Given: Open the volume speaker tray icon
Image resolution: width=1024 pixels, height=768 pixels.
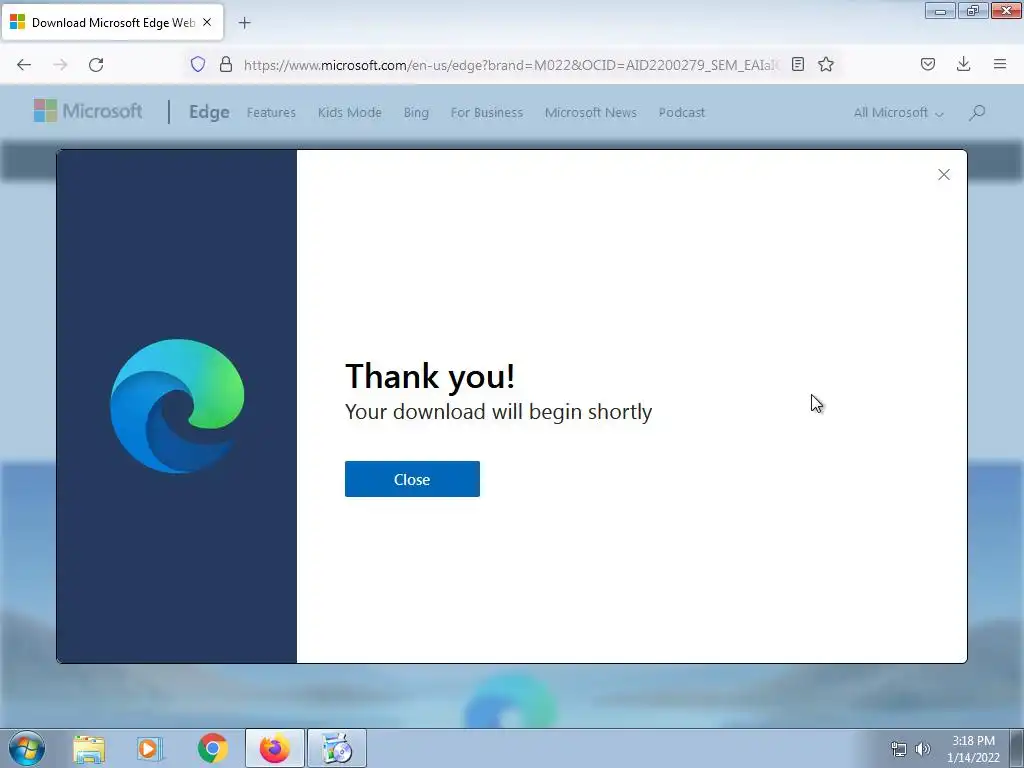Looking at the screenshot, I should coord(922,749).
